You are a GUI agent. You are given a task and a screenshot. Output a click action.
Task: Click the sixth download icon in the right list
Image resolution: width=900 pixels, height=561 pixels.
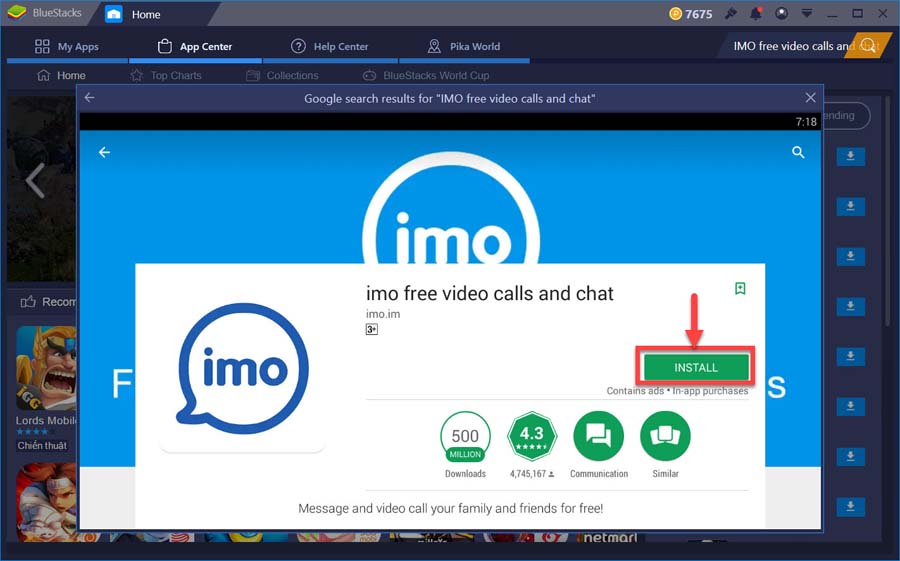(851, 407)
